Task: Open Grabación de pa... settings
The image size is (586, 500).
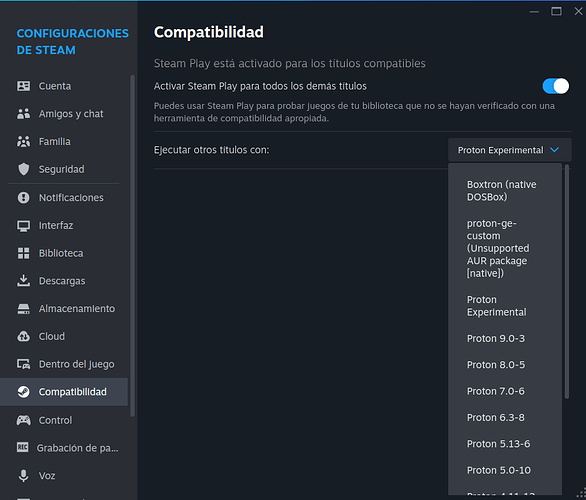Action: point(64,448)
